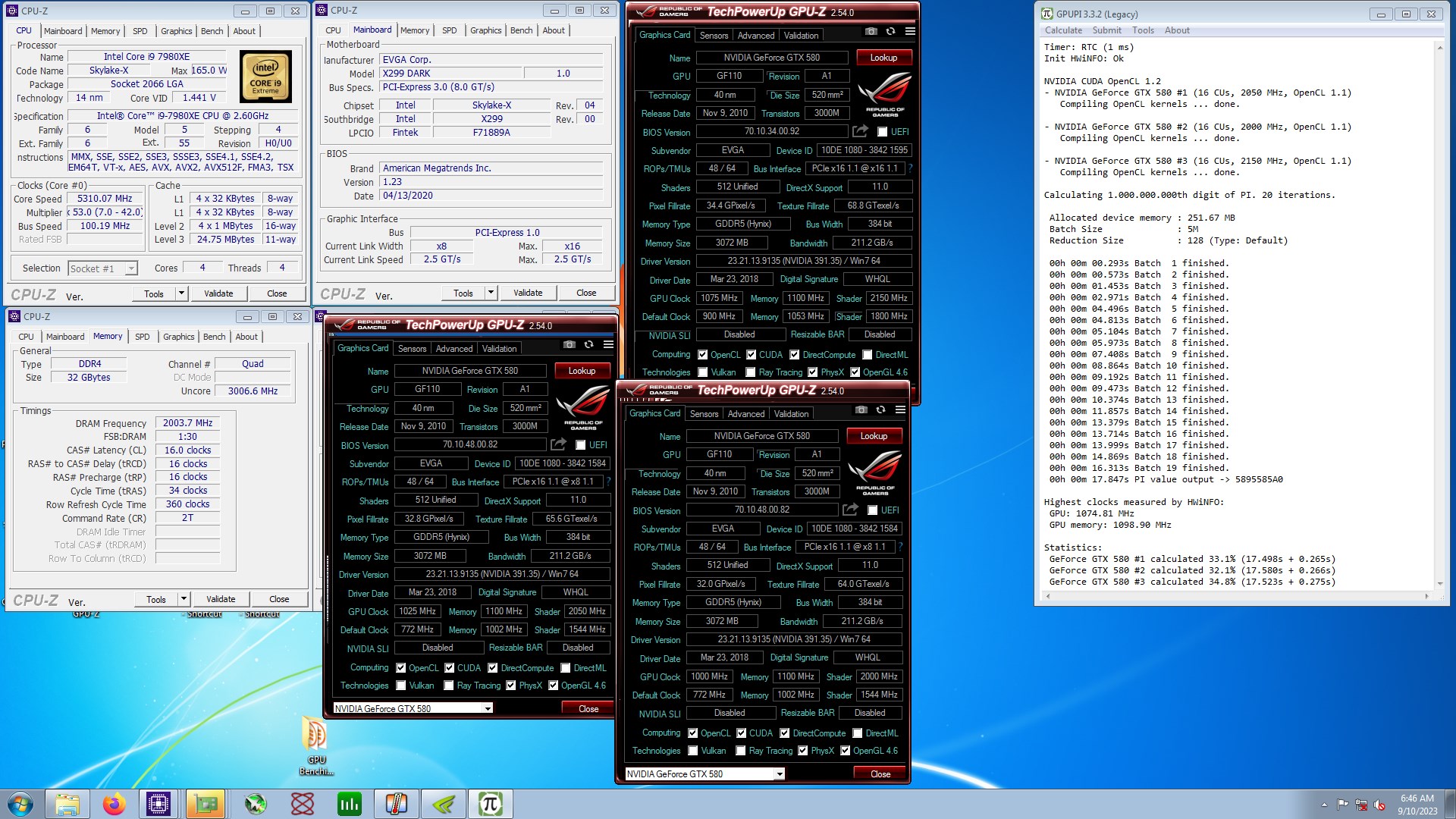Viewport: 1456px width, 819px height.
Task: Click Tools button in CPU-Z CPU window
Action: (154, 293)
